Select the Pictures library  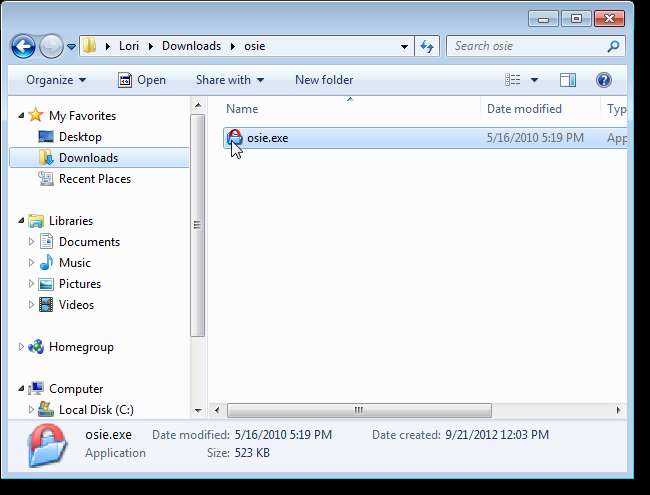click(x=80, y=284)
